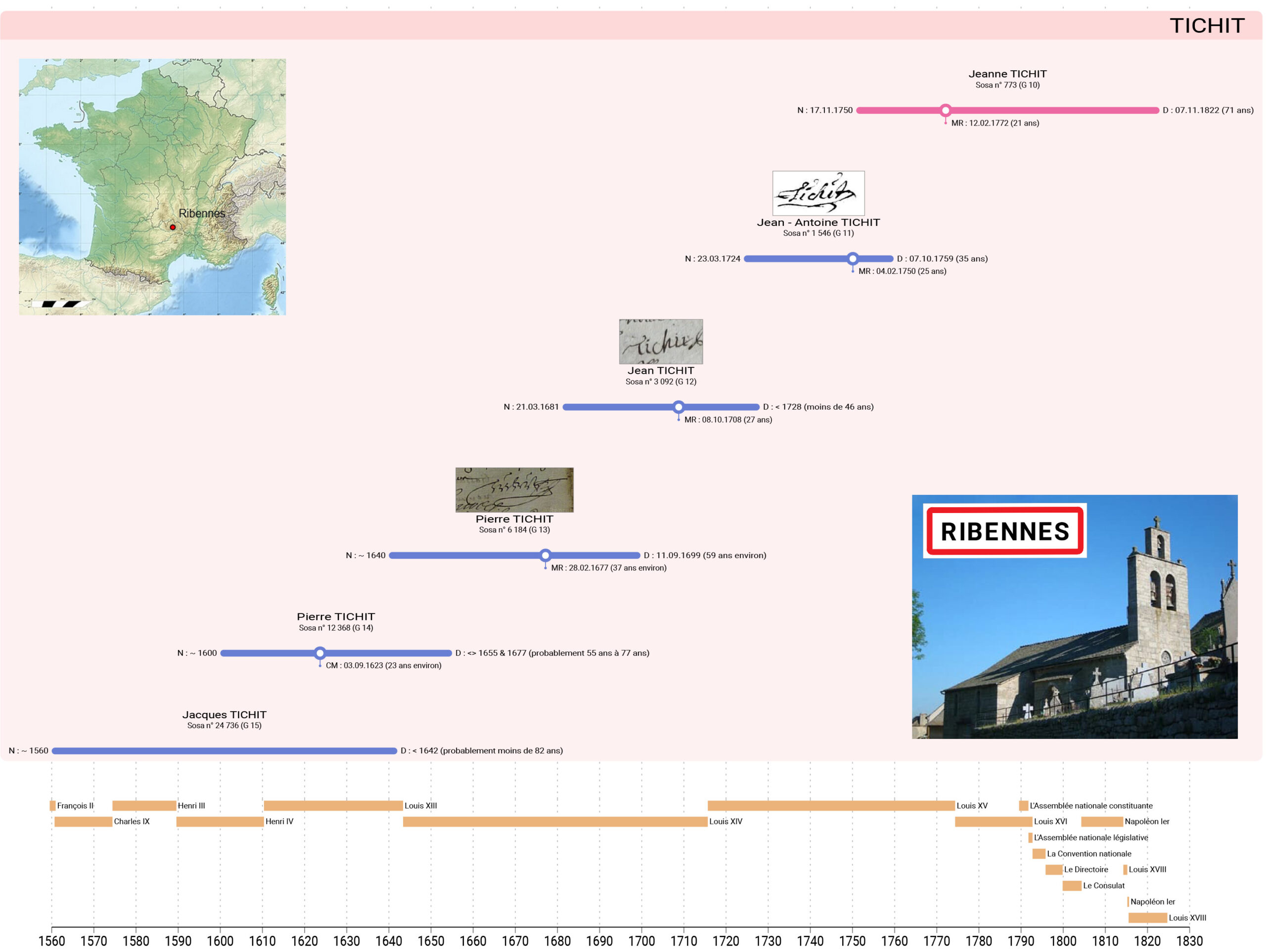Screen dimensions: 1266x952
Task: Click Jeanne TICHIT marriage marker circle
Action: [x=946, y=110]
